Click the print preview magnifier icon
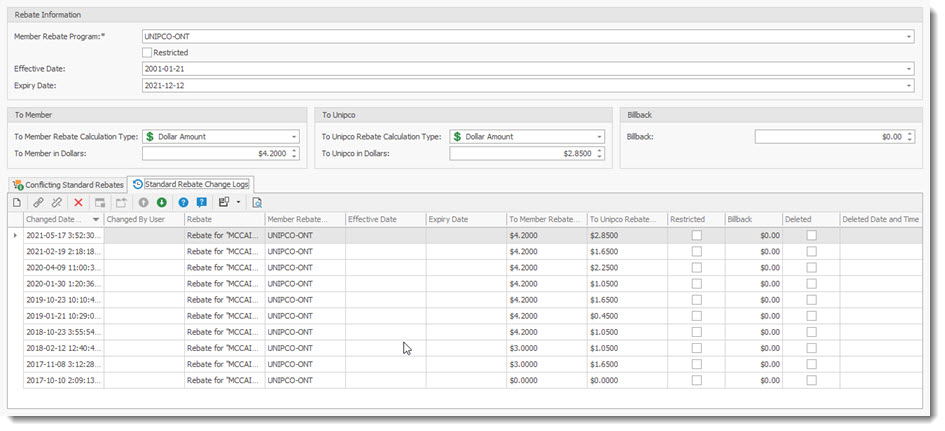 [x=257, y=202]
